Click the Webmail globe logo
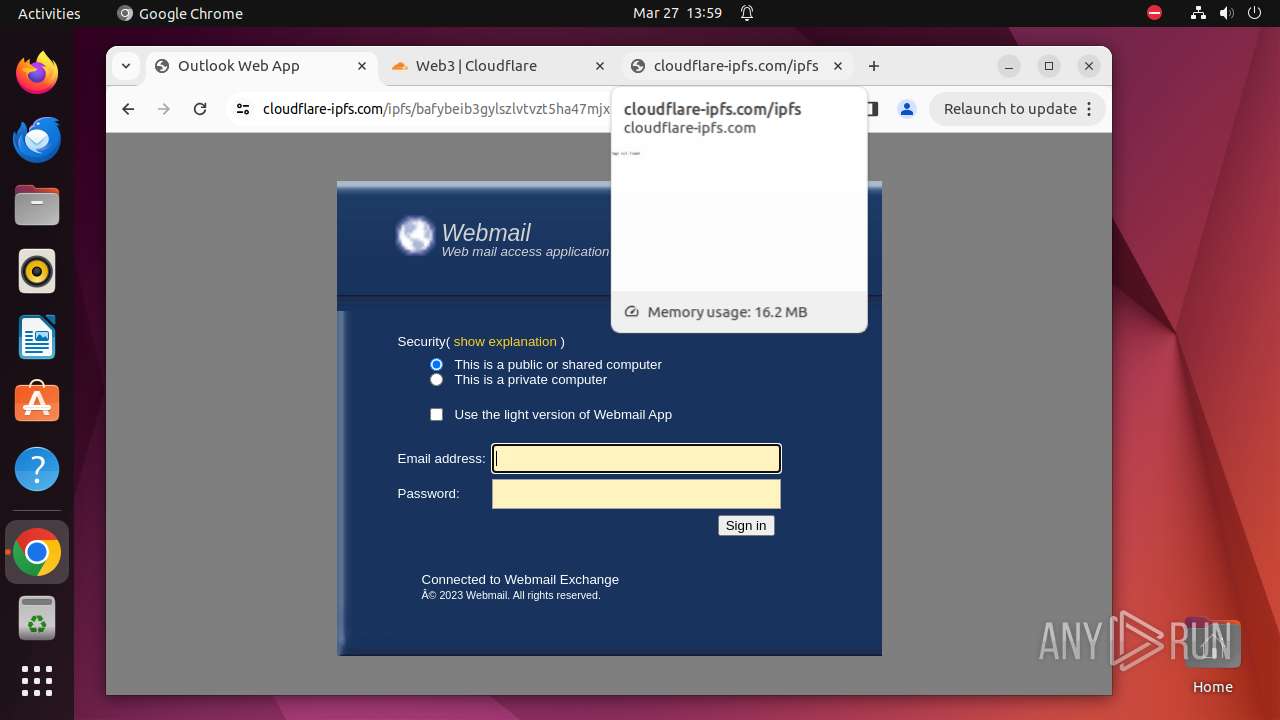 click(415, 236)
